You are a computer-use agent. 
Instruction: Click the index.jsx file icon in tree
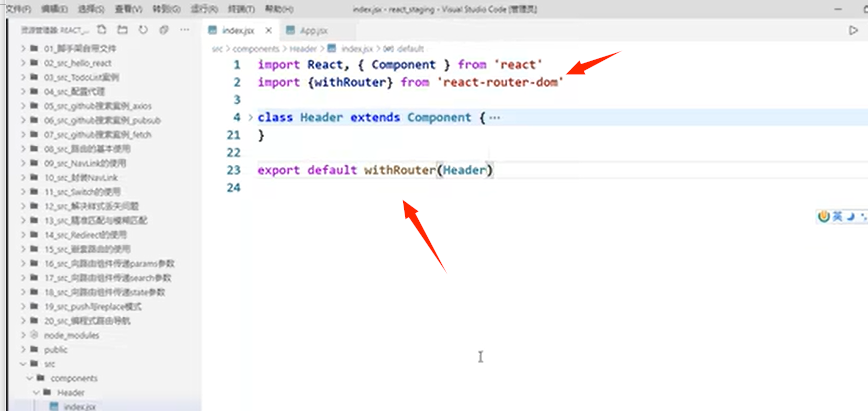(x=54, y=407)
